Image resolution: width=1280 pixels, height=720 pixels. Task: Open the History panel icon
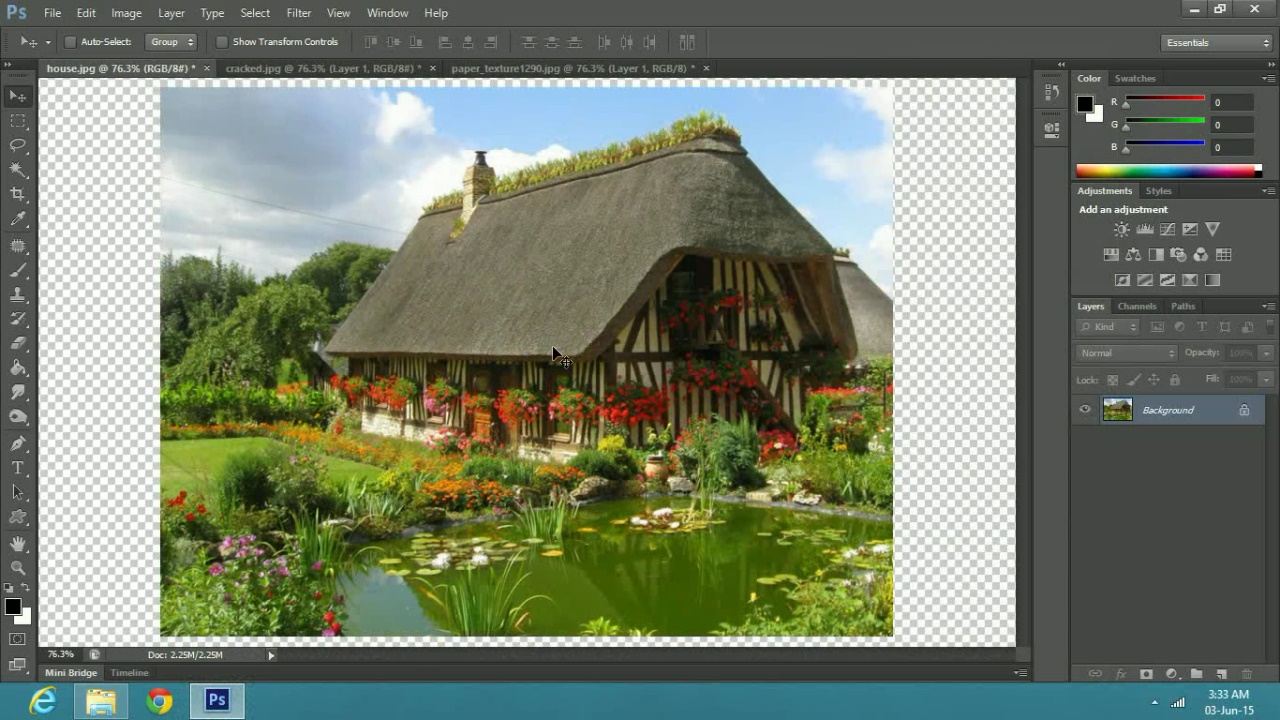pos(1051,92)
